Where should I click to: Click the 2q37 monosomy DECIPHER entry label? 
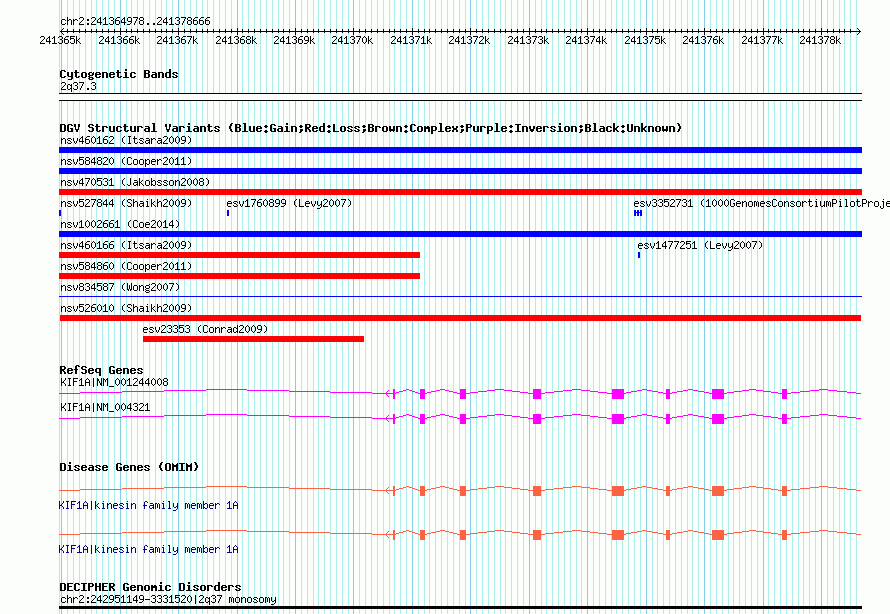pyautogui.click(x=168, y=599)
